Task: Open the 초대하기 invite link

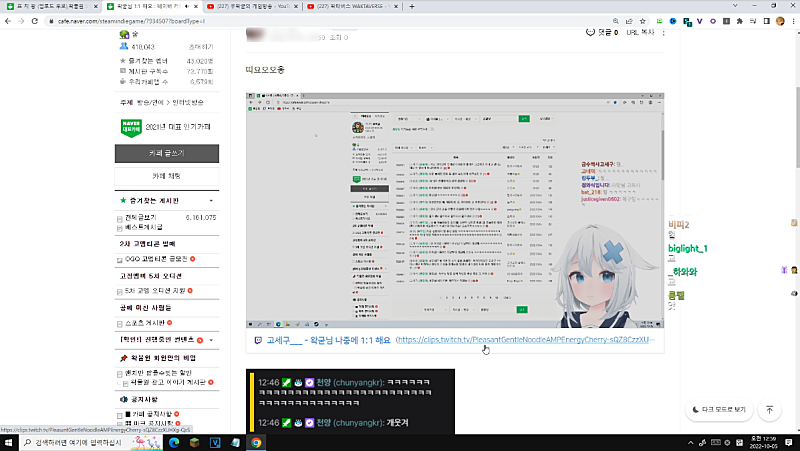Action: pyautogui.click(x=201, y=46)
